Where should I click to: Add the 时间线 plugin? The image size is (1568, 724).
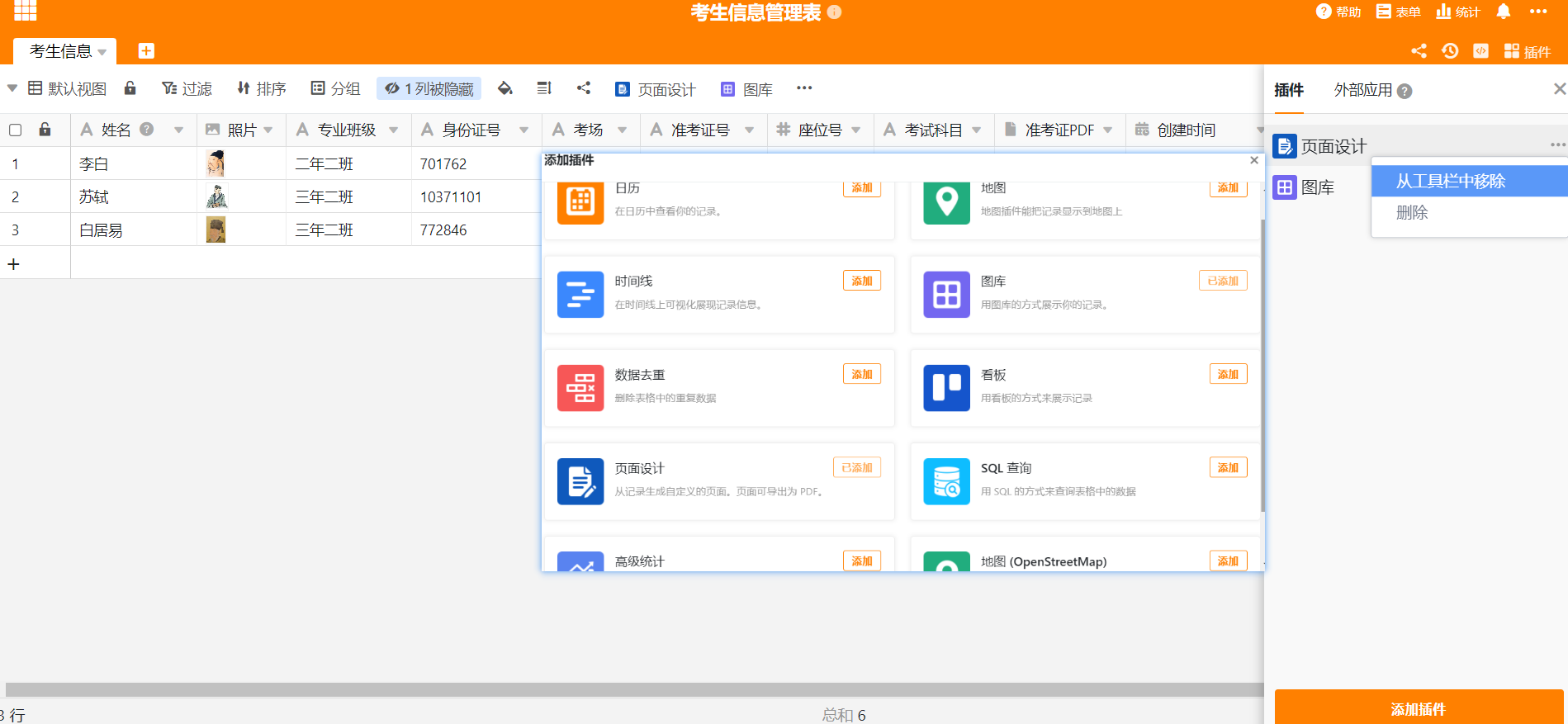(862, 281)
